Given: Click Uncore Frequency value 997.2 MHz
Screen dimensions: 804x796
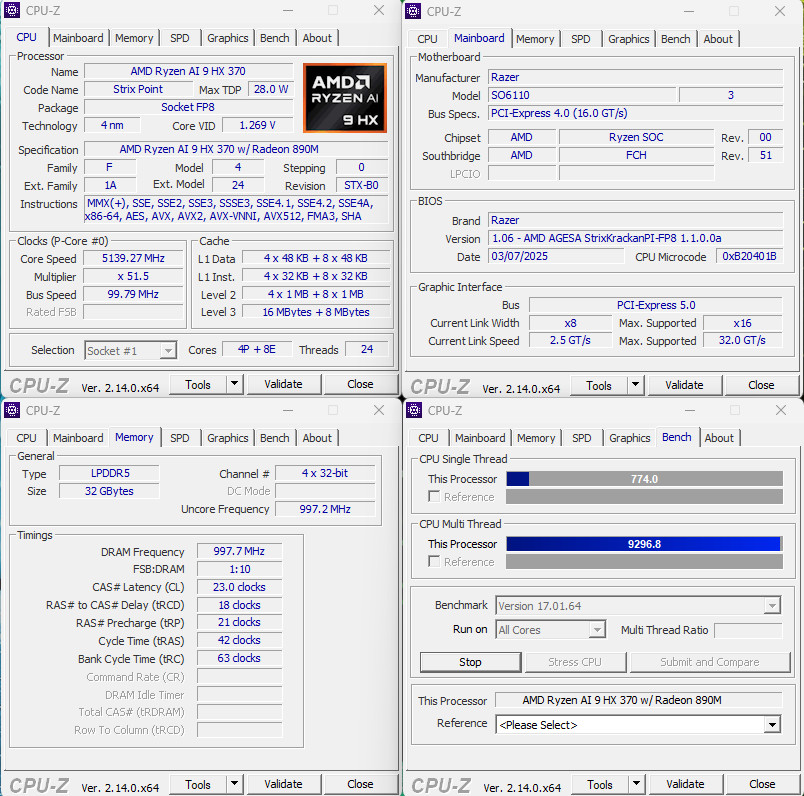Looking at the screenshot, I should 325,509.
